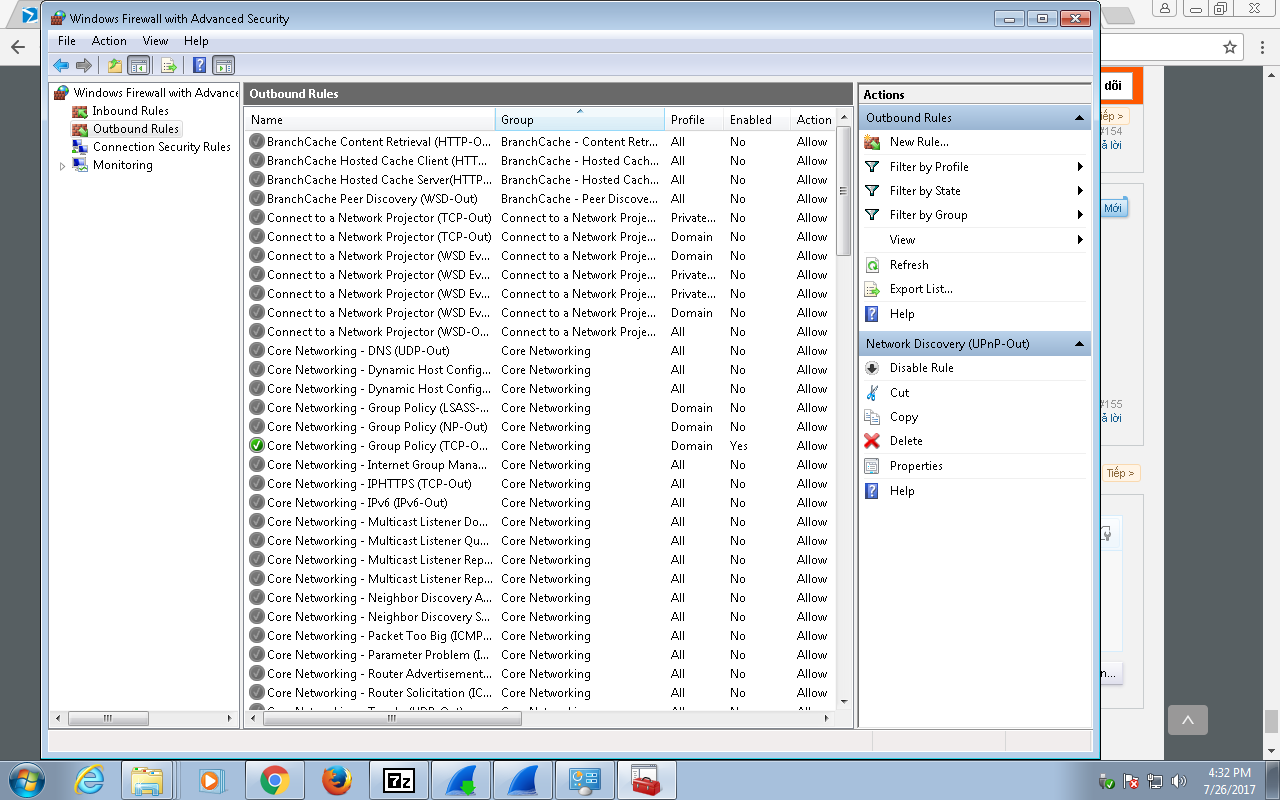This screenshot has width=1280, height=800.
Task: Click the Export List toolbar icon
Action: [x=168, y=66]
